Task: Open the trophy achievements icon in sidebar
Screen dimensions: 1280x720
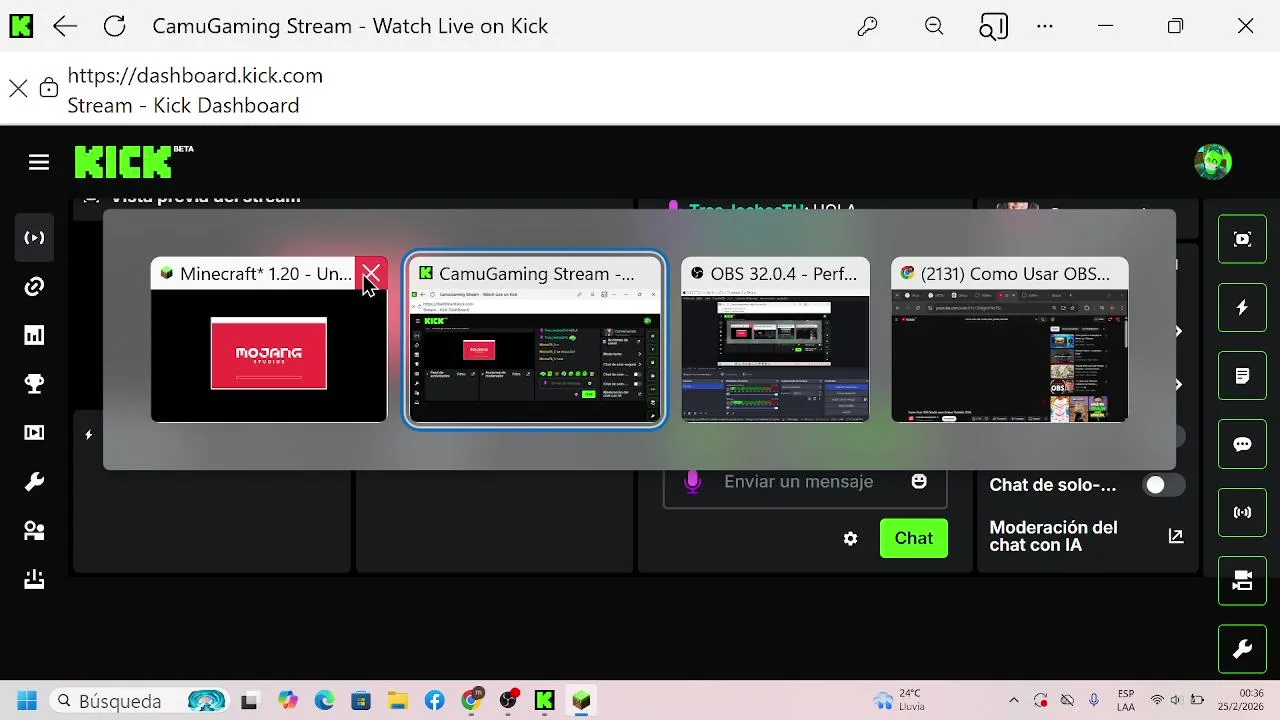Action: (x=35, y=385)
